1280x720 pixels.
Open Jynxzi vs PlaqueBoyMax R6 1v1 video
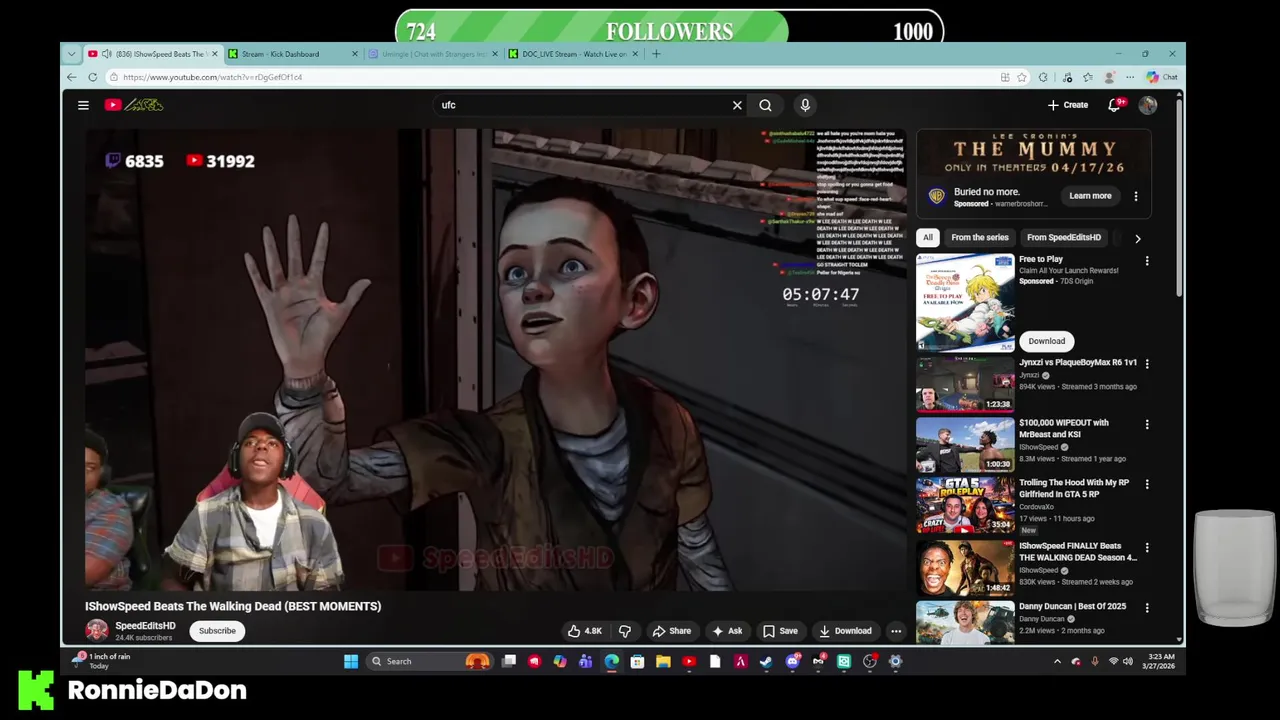[1078, 362]
